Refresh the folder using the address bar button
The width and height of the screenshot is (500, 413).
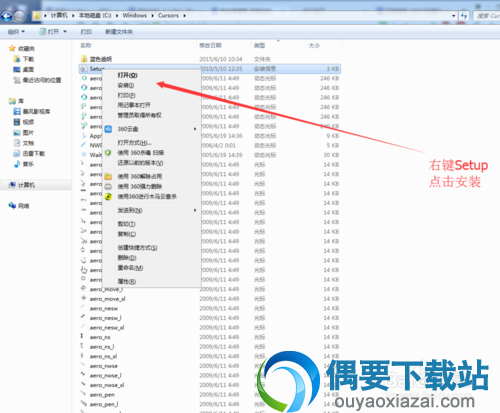464,16
